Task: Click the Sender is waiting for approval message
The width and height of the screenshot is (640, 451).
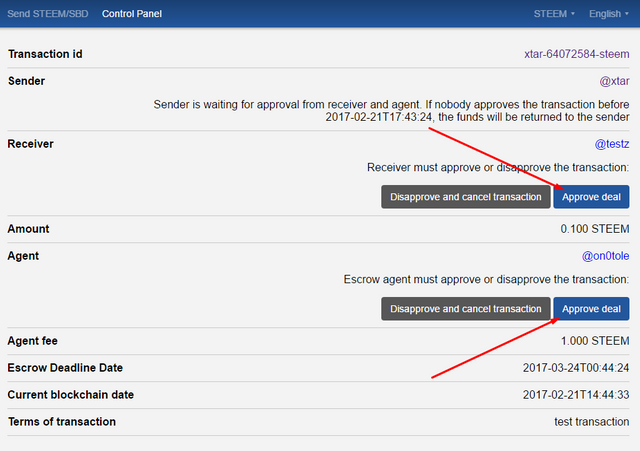Action: [391, 111]
